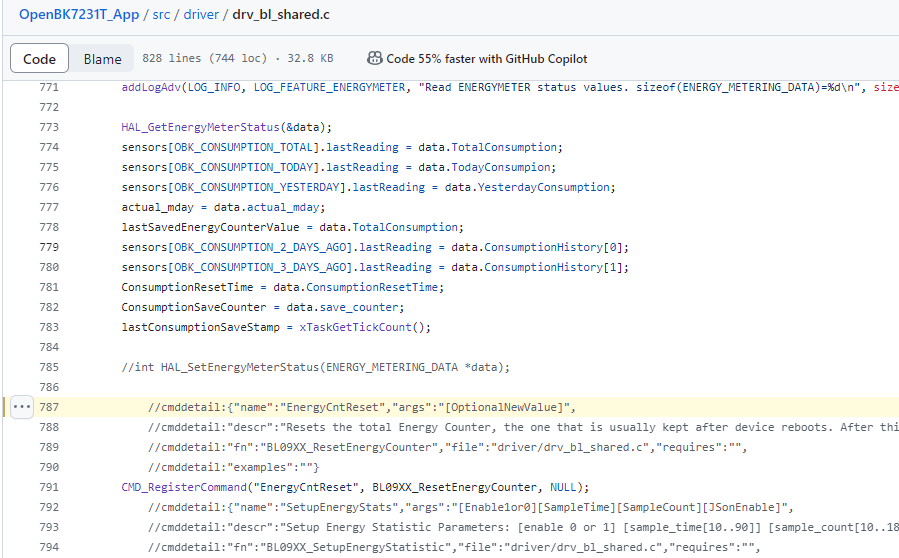Switch to the Blame view tab

103,58
